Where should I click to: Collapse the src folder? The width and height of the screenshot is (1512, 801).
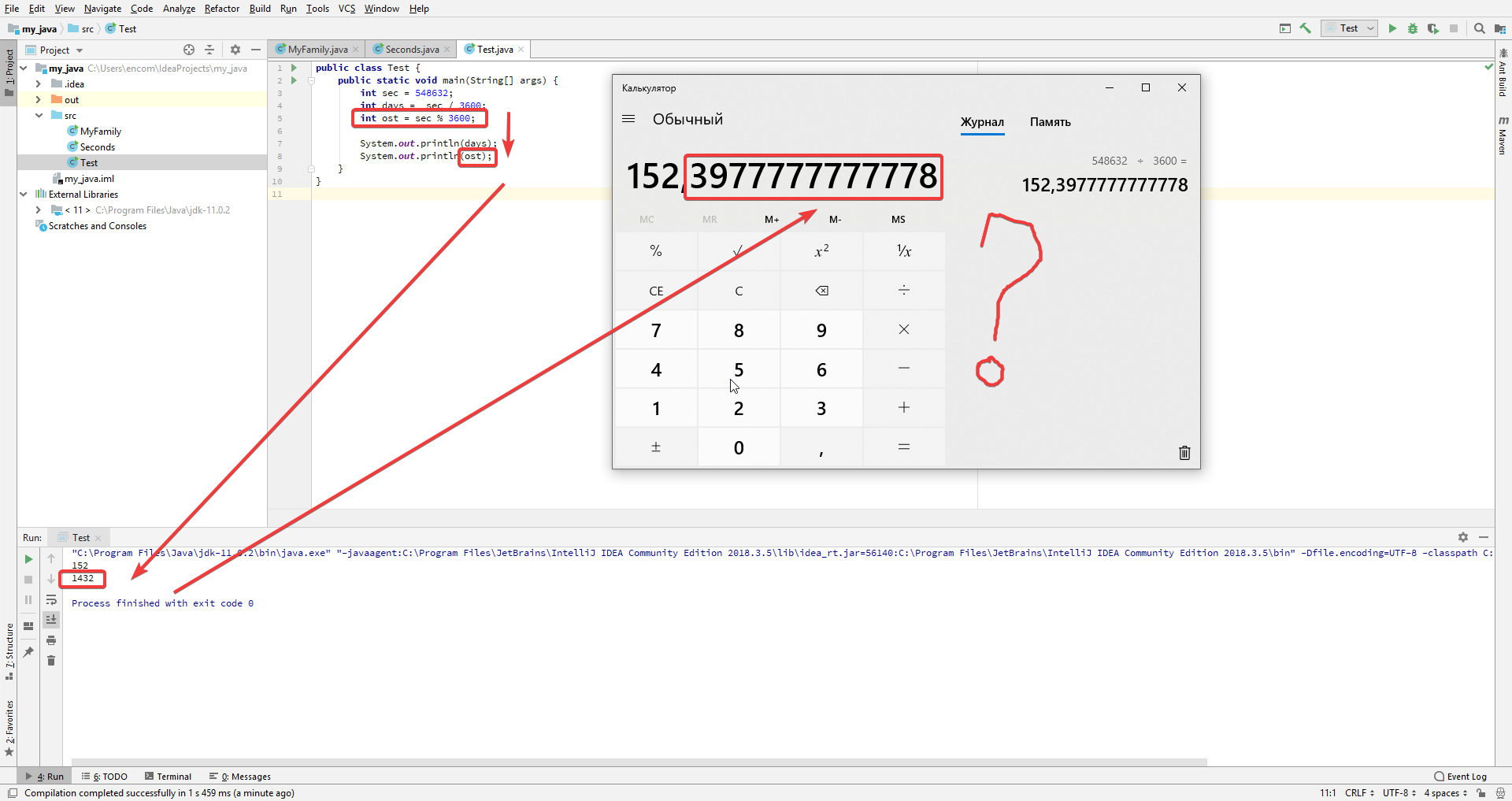pos(39,116)
